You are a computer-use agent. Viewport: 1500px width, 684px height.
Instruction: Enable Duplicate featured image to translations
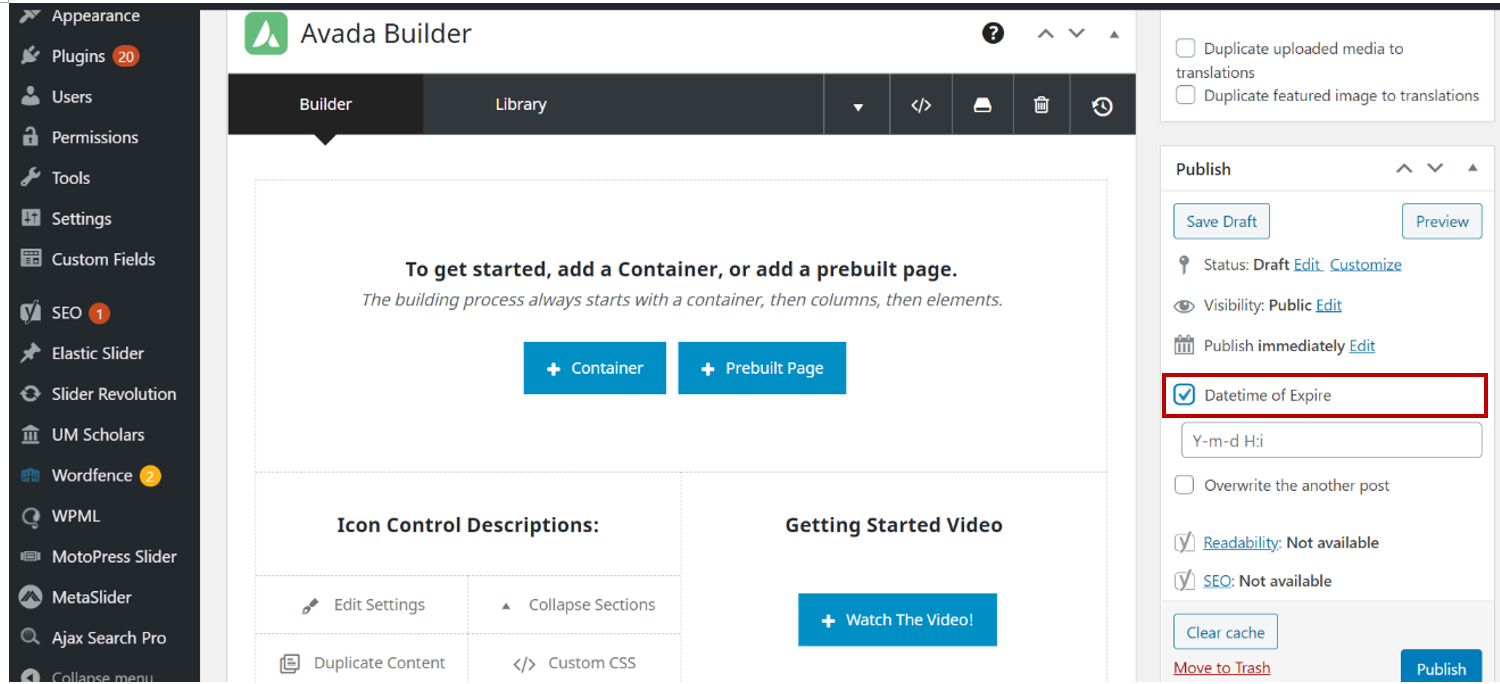[1185, 95]
